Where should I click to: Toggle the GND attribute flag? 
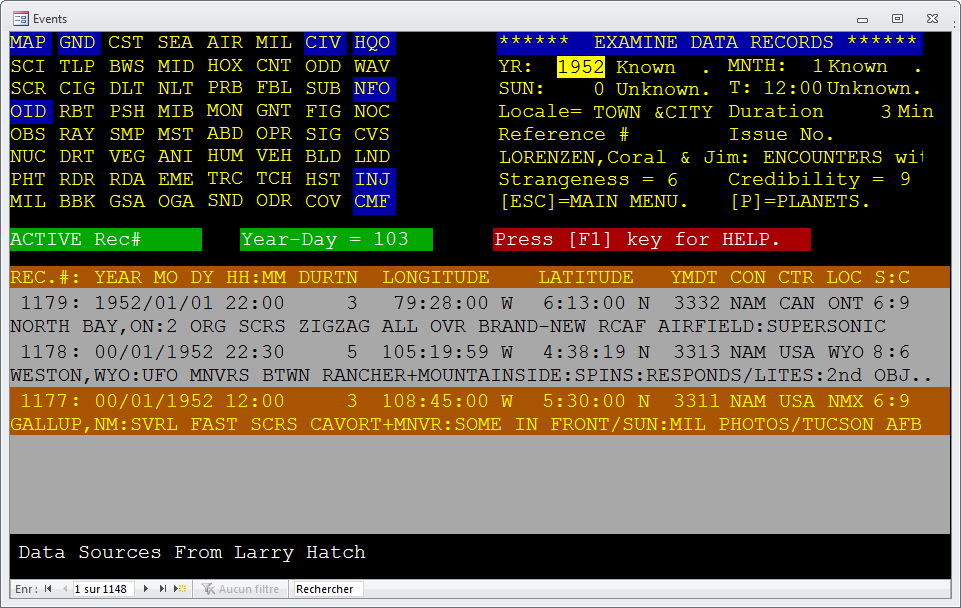tap(77, 43)
